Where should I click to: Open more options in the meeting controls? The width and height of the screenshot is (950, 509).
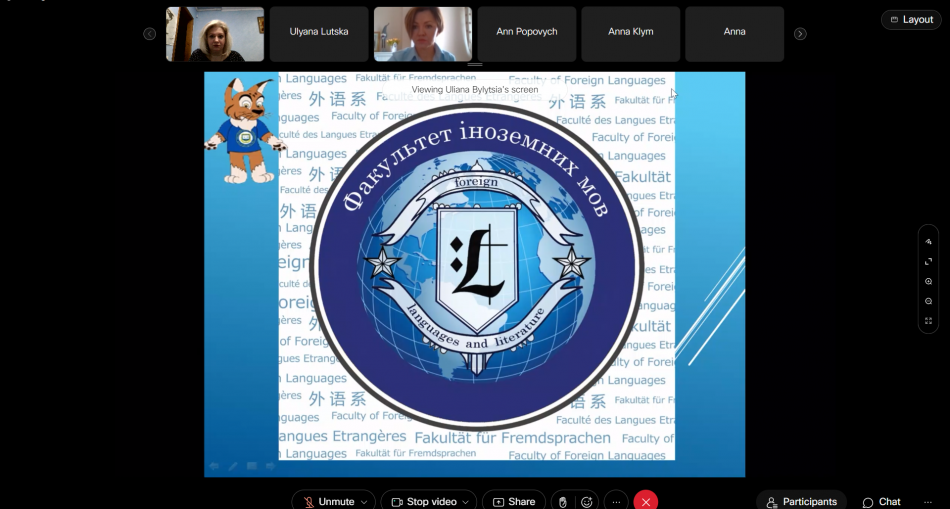617,501
